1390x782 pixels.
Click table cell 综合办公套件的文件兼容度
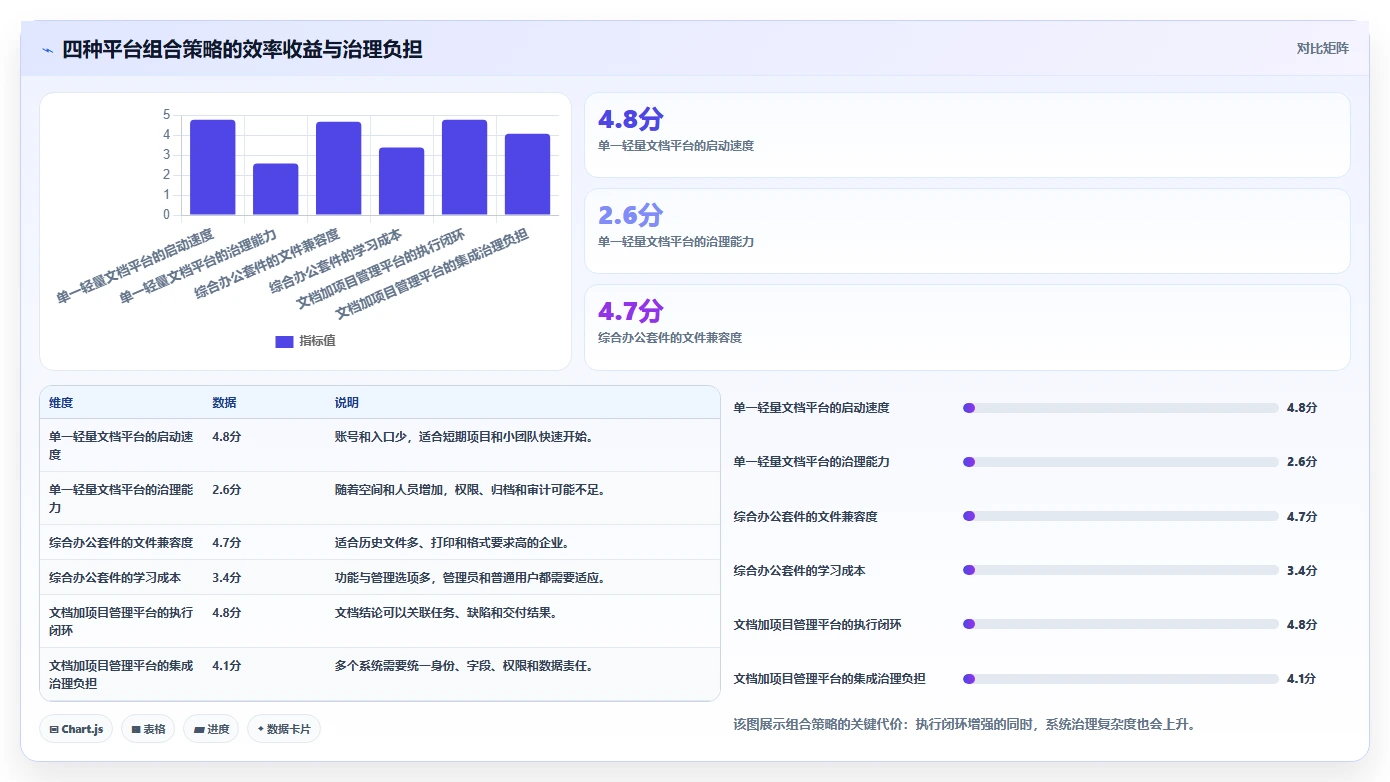coord(121,543)
